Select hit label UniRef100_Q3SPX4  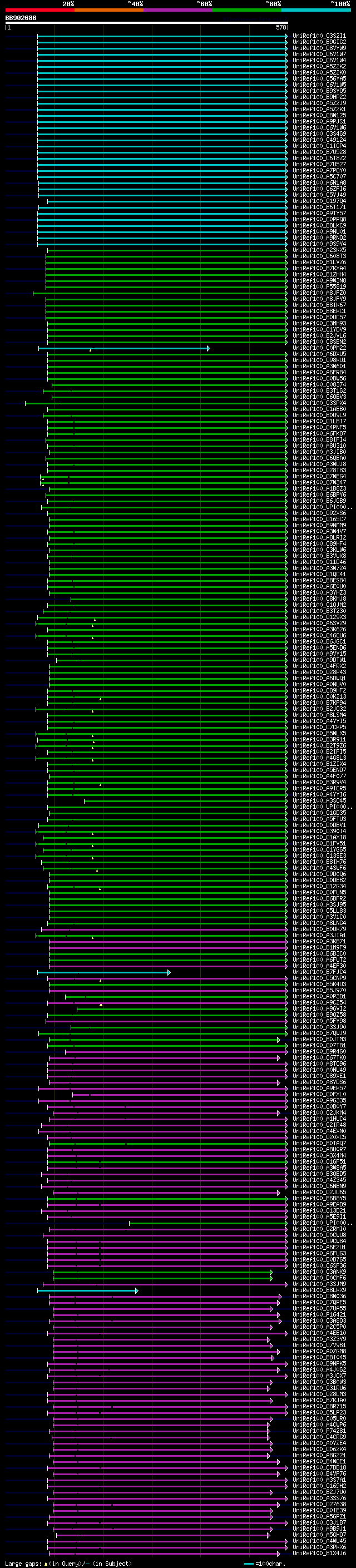point(319,403)
